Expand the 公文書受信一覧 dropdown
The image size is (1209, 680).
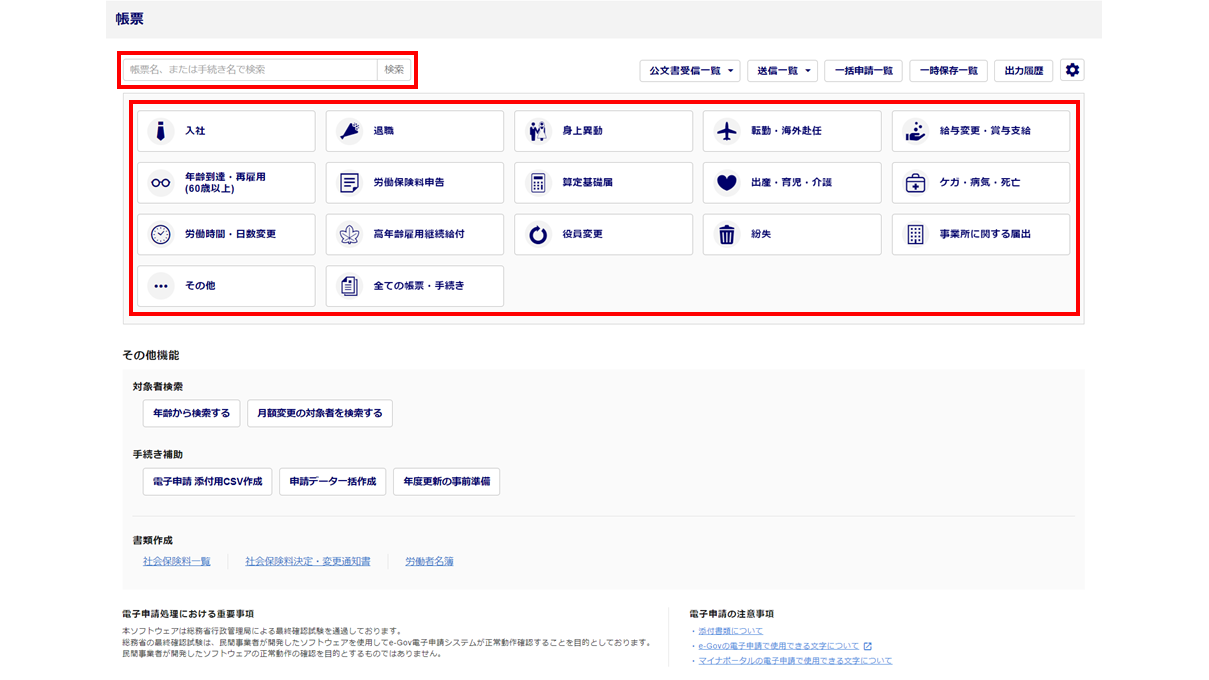tap(691, 71)
